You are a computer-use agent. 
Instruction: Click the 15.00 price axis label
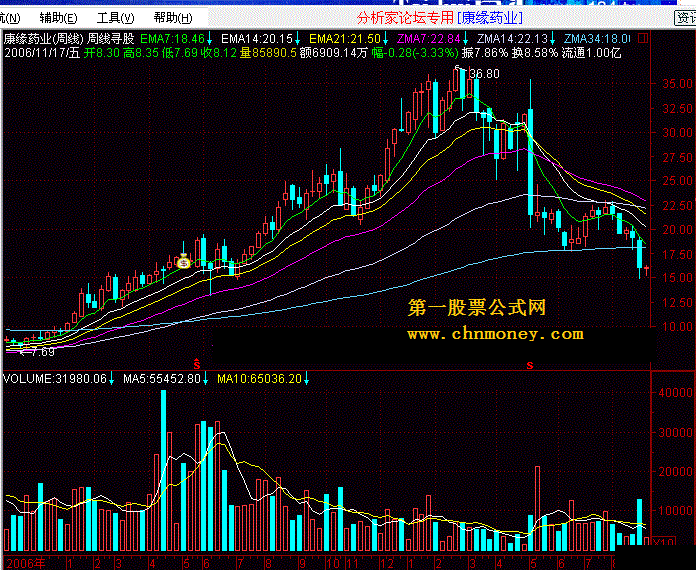678,277
